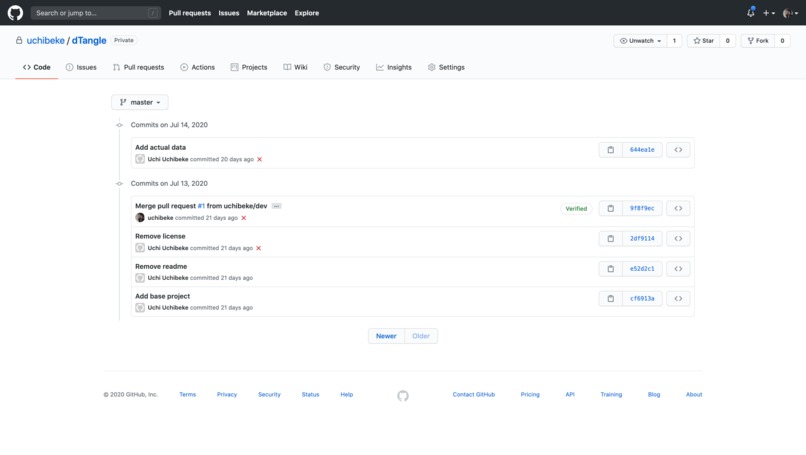
Task: Open the user avatar menu
Action: tap(790, 13)
